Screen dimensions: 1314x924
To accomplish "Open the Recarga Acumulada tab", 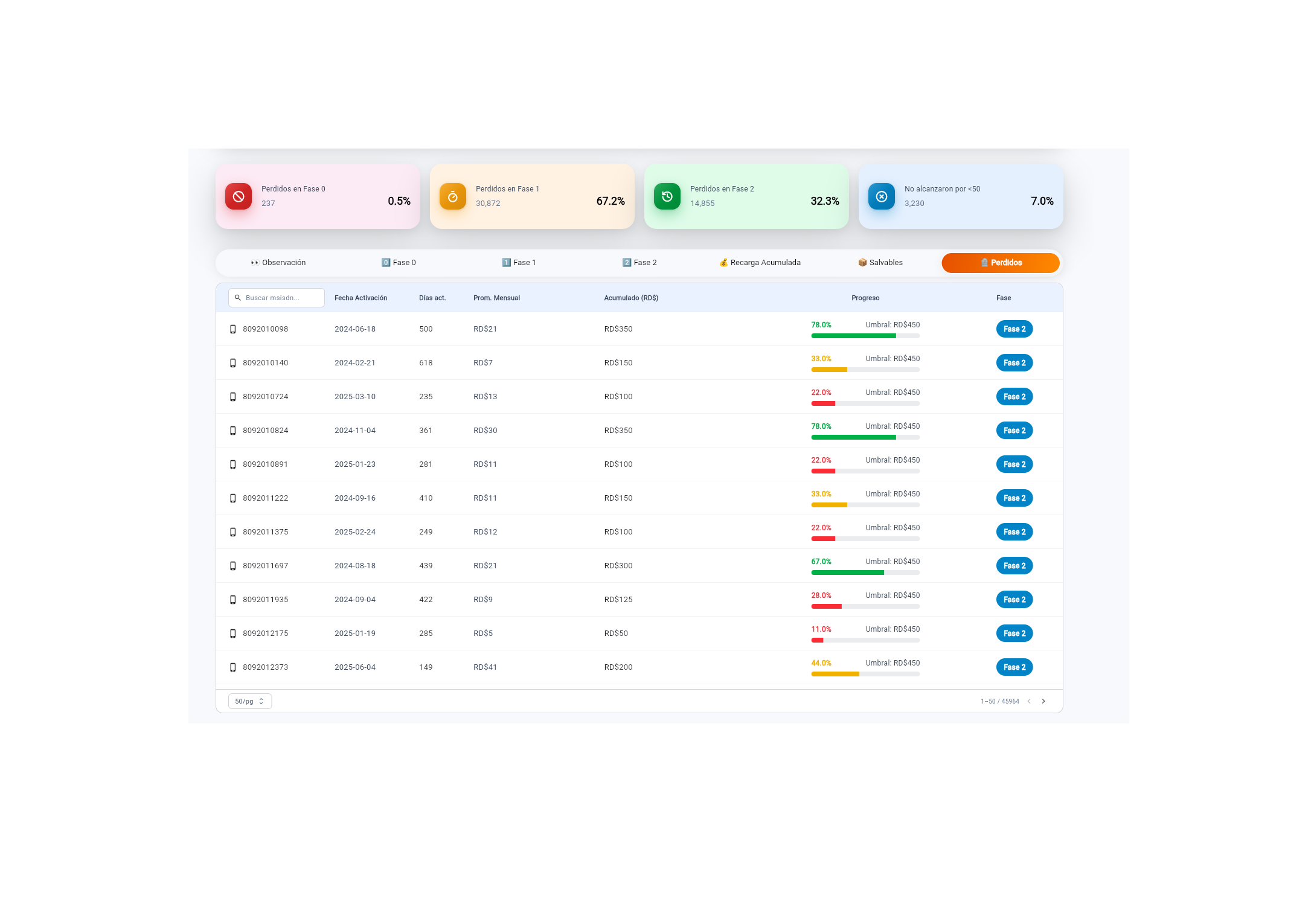I will (760, 263).
